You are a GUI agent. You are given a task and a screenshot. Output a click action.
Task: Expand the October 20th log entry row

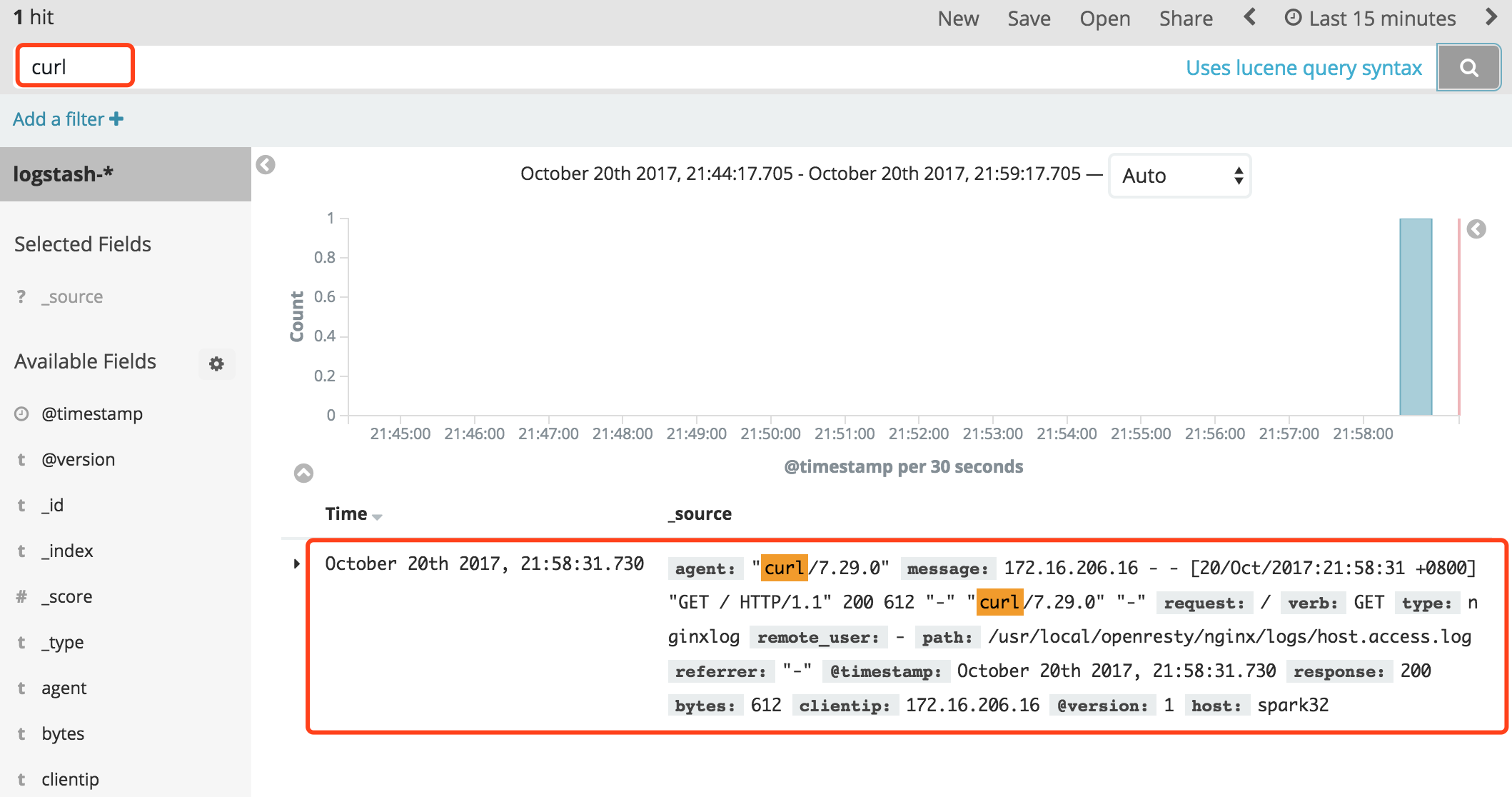tap(297, 564)
